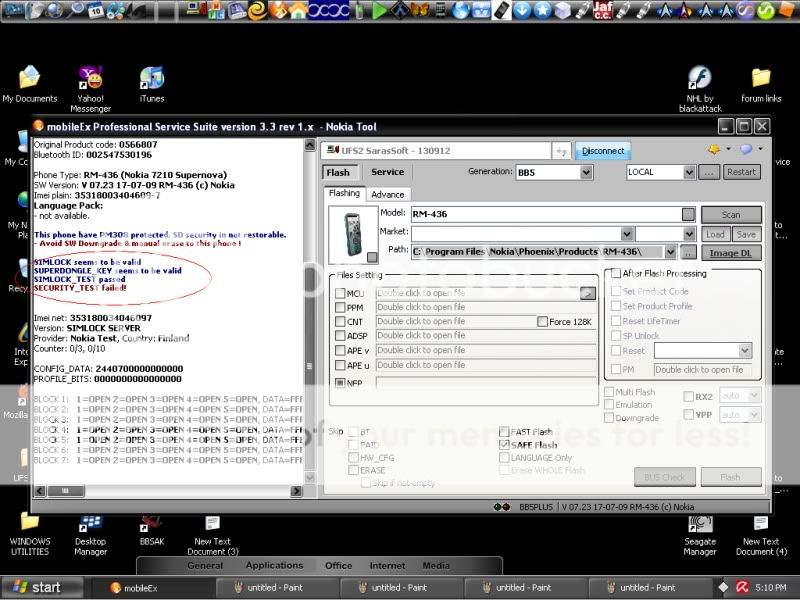Viewport: 800px width, 600px height.
Task: Toggle the ADSP file checkbox
Action: point(340,336)
